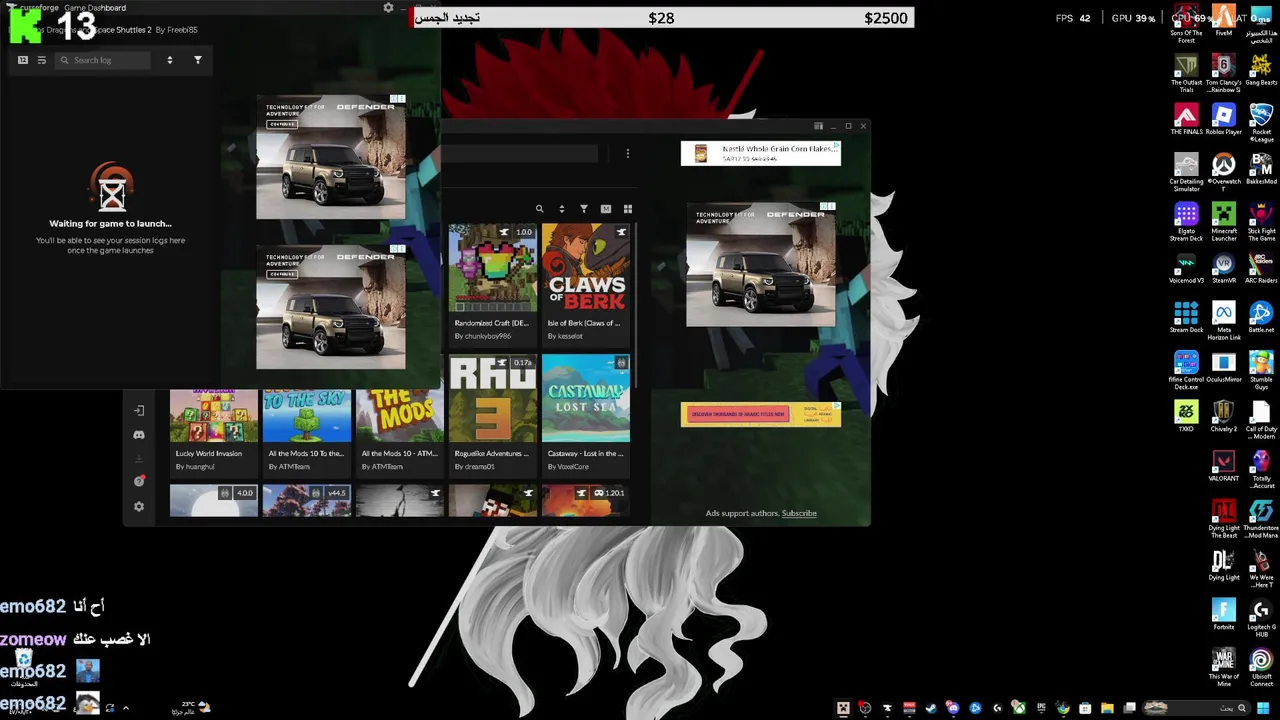This screenshot has width=1280, height=720.
Task: Open This War of Mine desktop icon
Action: click(1223, 667)
